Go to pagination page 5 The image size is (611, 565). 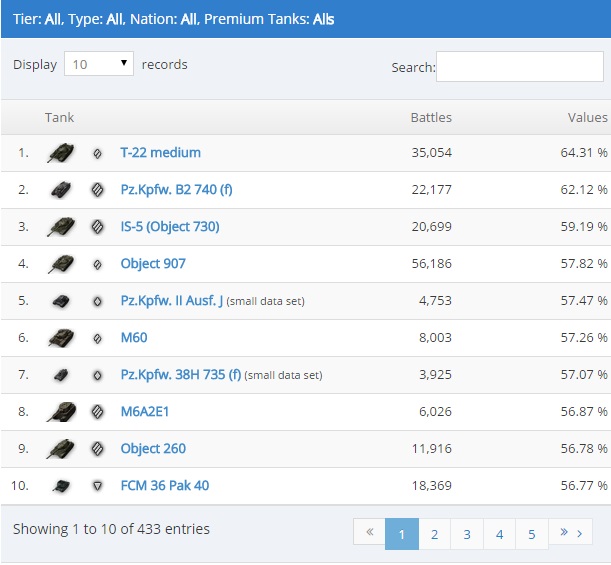[x=532, y=534]
